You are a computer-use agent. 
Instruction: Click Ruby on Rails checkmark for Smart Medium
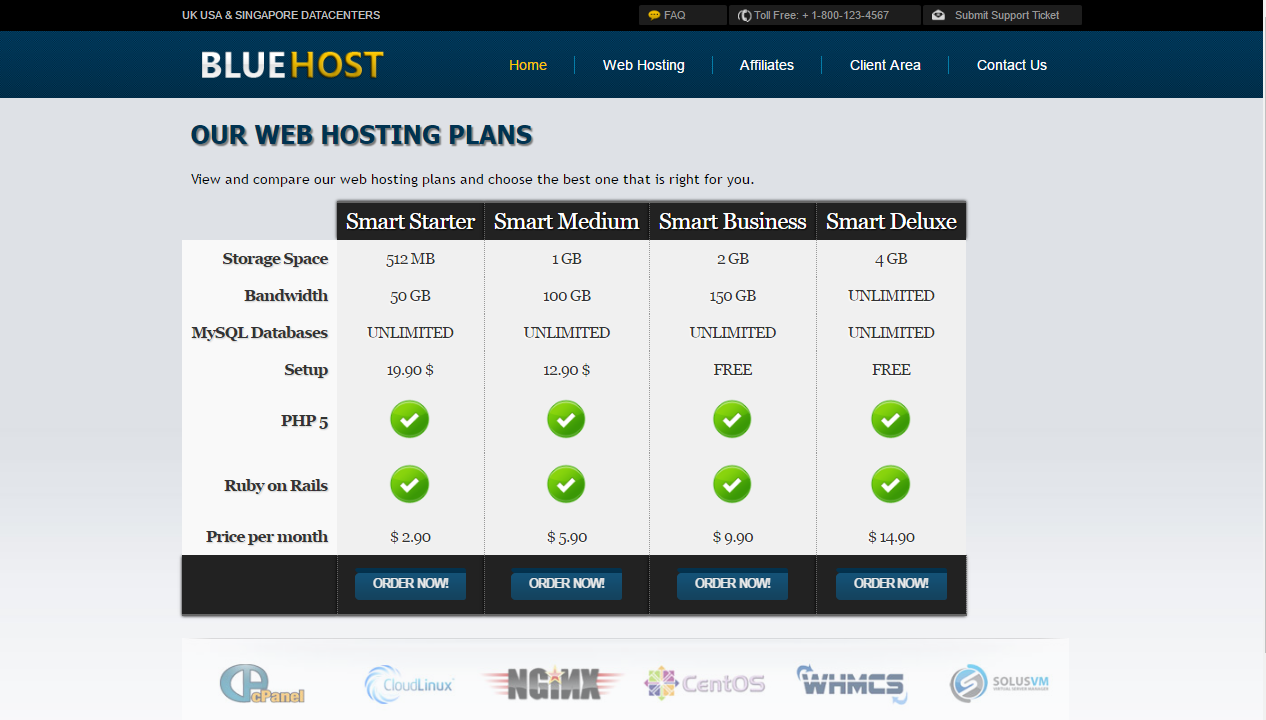pyautogui.click(x=566, y=485)
